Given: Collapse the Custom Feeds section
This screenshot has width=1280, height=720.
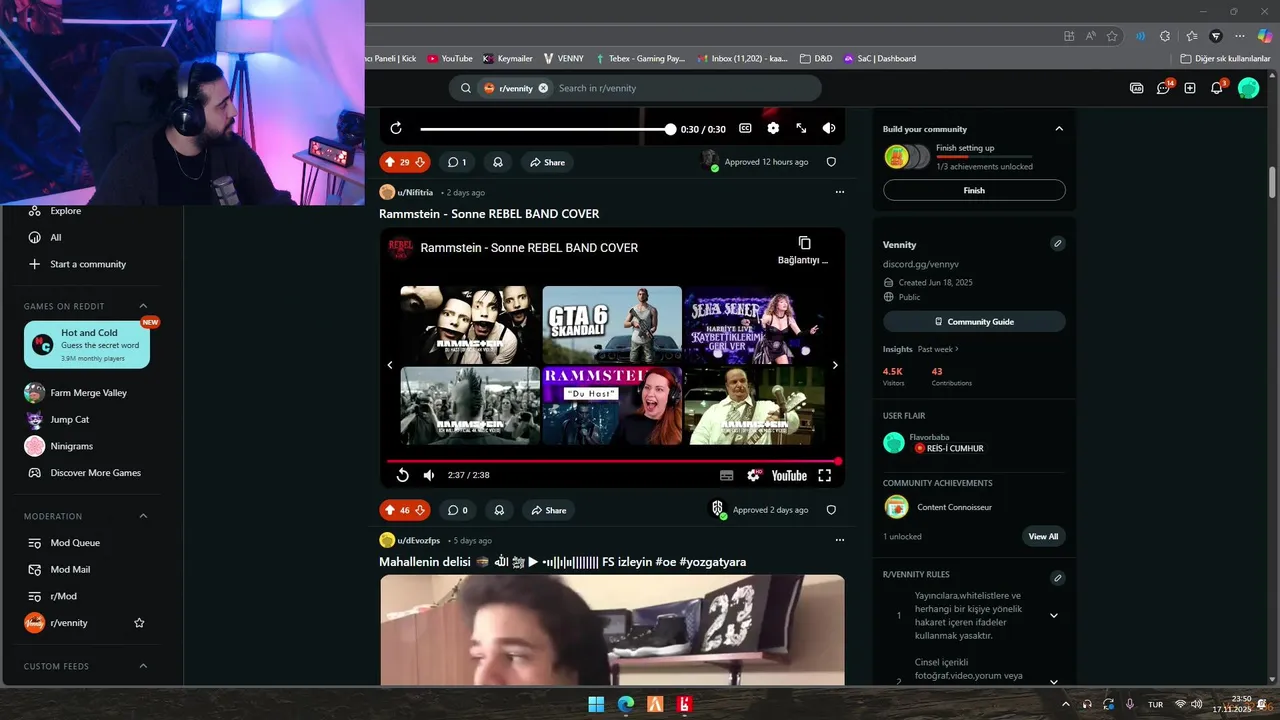Looking at the screenshot, I should click(x=143, y=666).
